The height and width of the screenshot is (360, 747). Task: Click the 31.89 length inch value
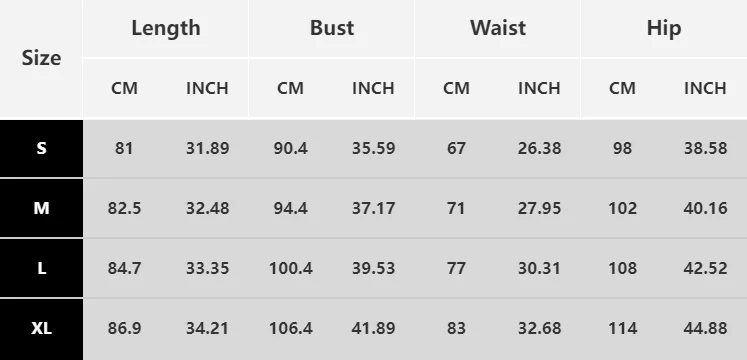(207, 149)
